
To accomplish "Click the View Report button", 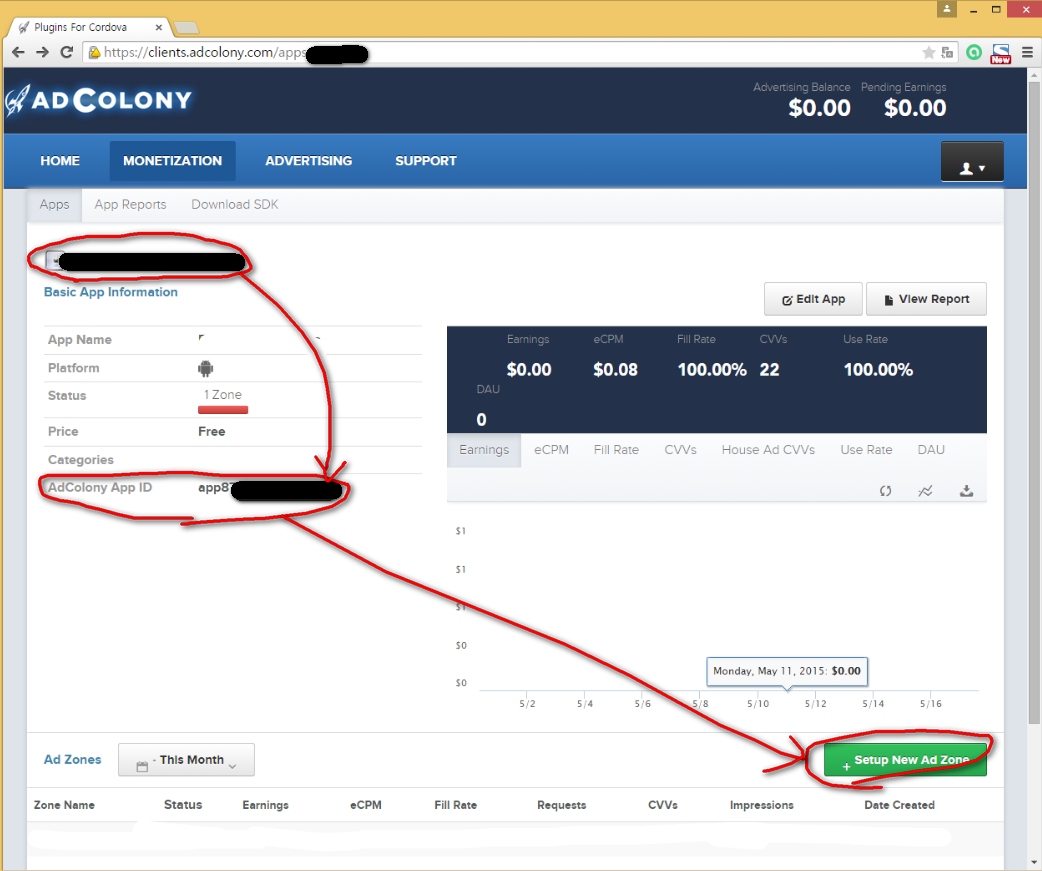I will coord(926,299).
